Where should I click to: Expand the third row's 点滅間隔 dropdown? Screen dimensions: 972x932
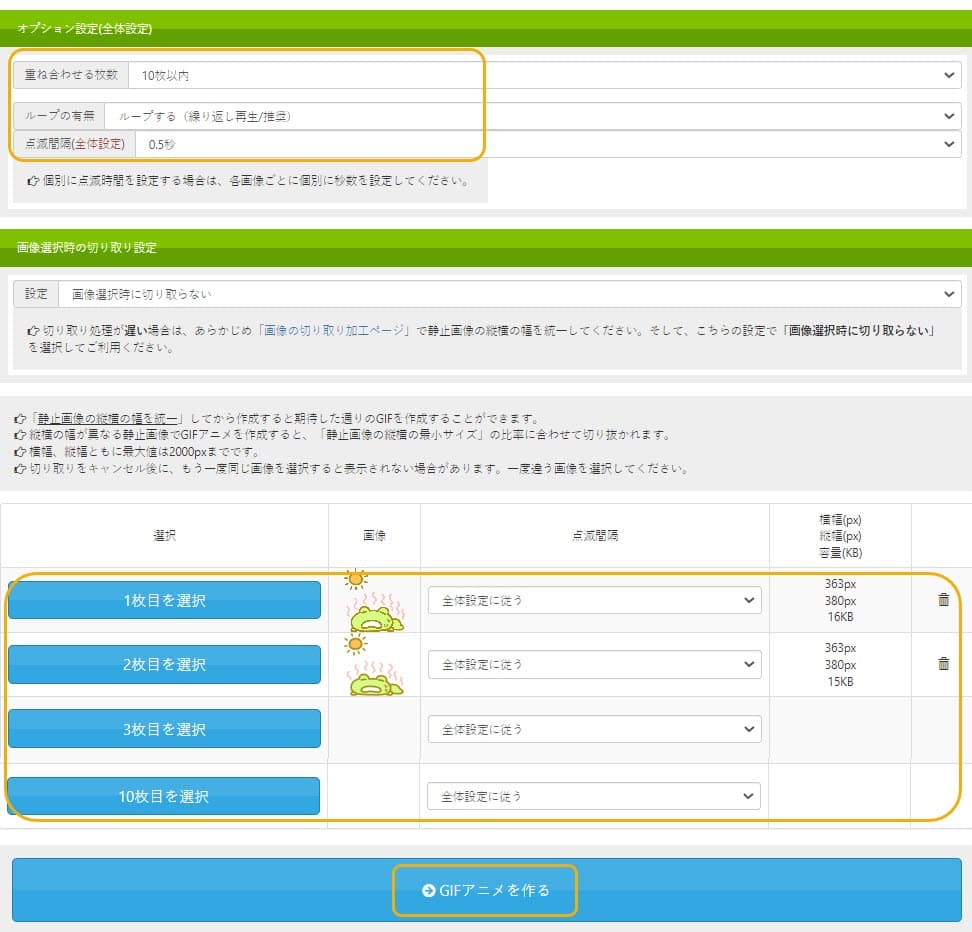click(x=594, y=729)
